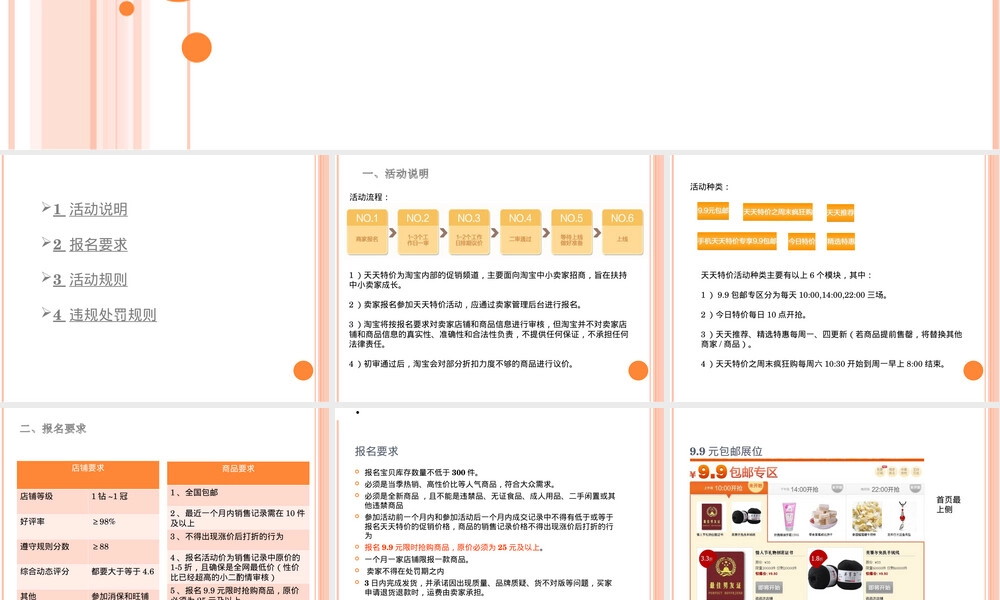
Task: Select the NO.6 step box in 活动流程
Action: pos(622,232)
